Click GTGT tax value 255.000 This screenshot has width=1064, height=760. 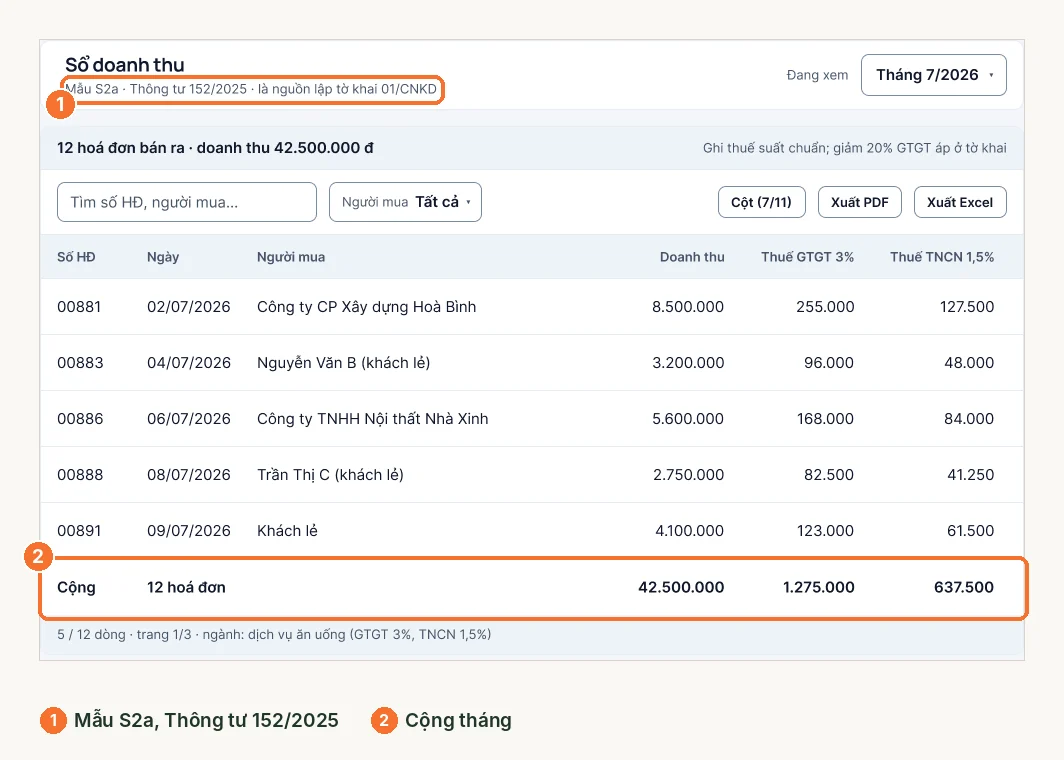coord(825,307)
